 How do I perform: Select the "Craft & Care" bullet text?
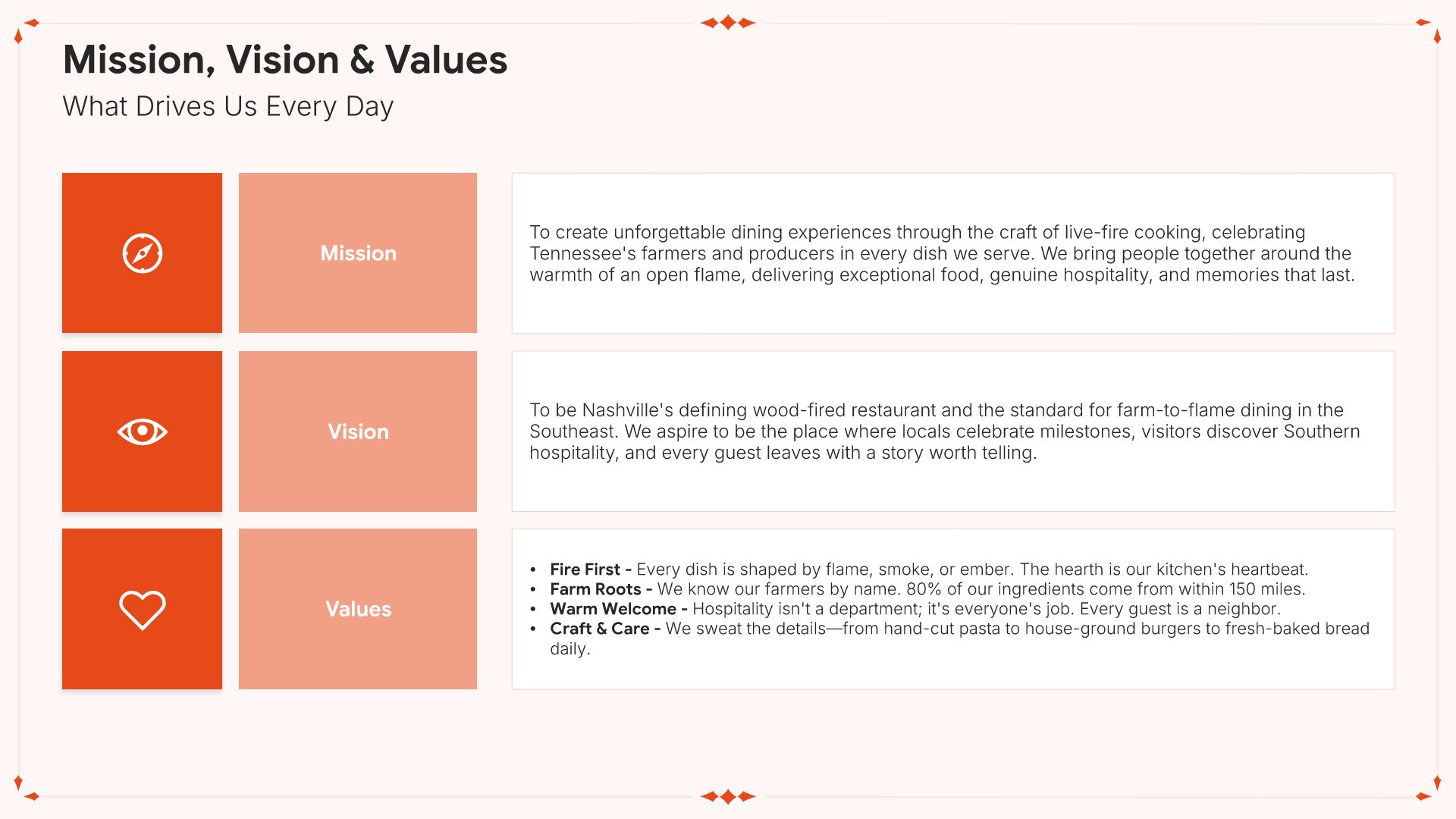(x=959, y=629)
